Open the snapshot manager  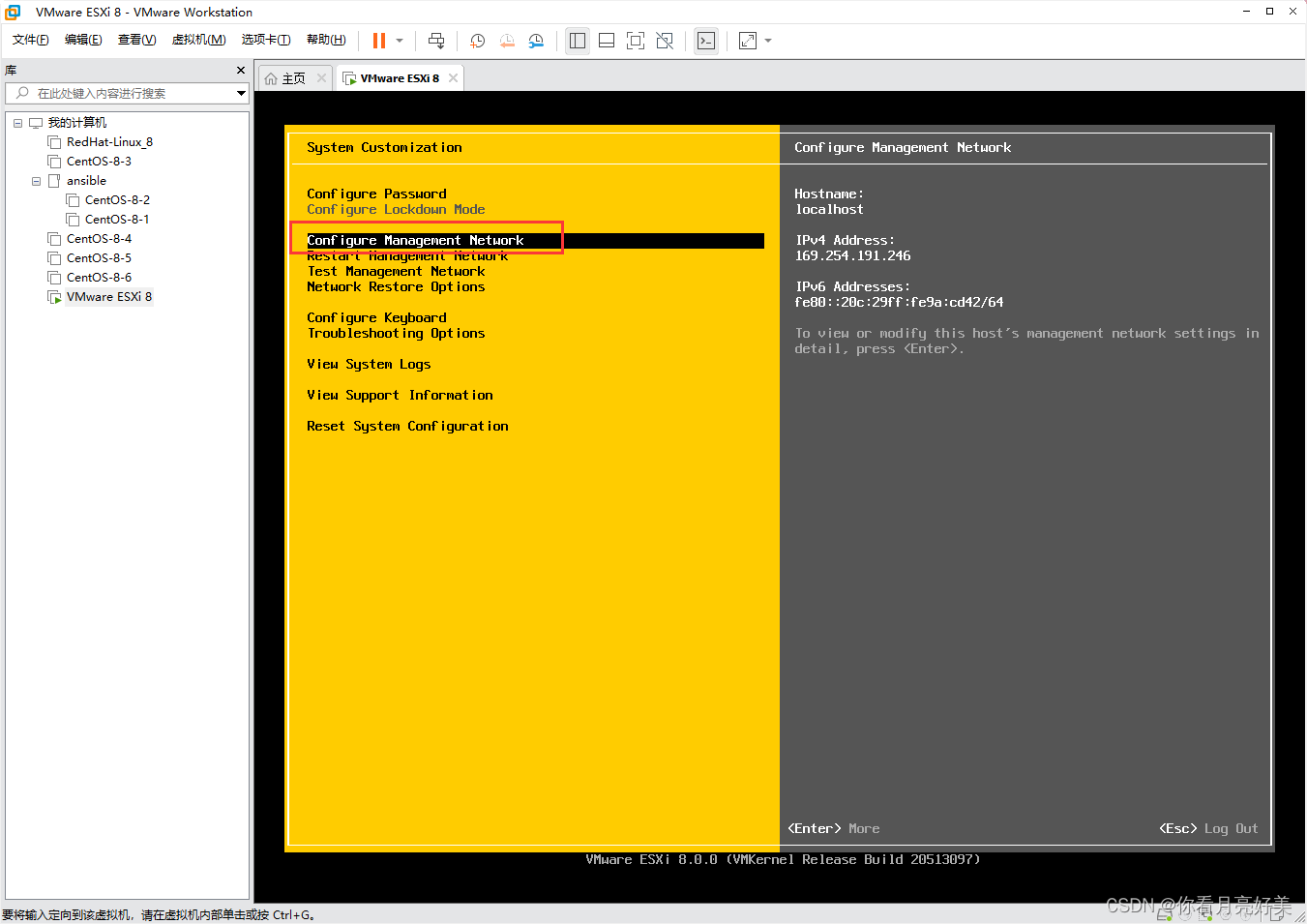click(536, 41)
